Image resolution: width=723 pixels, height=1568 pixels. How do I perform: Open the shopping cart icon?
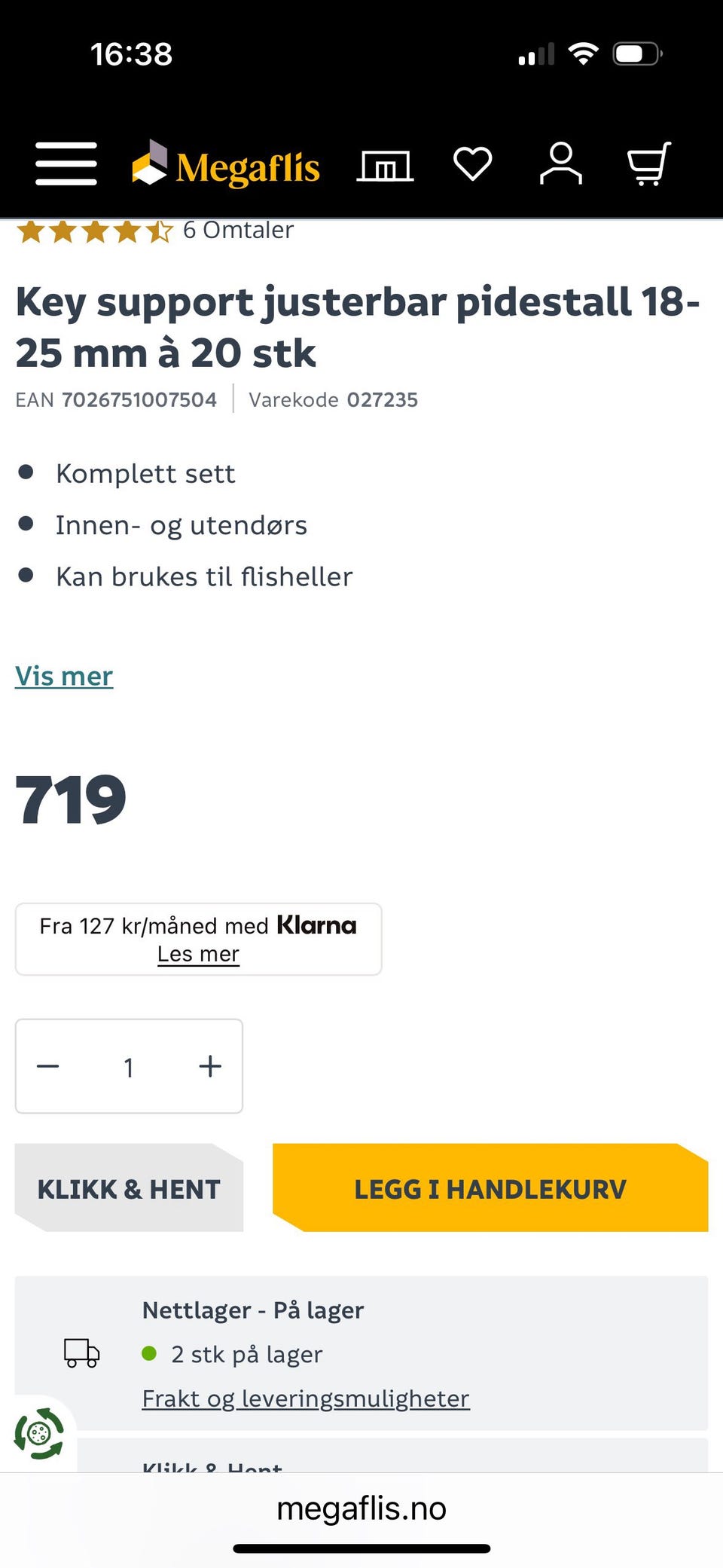(648, 164)
